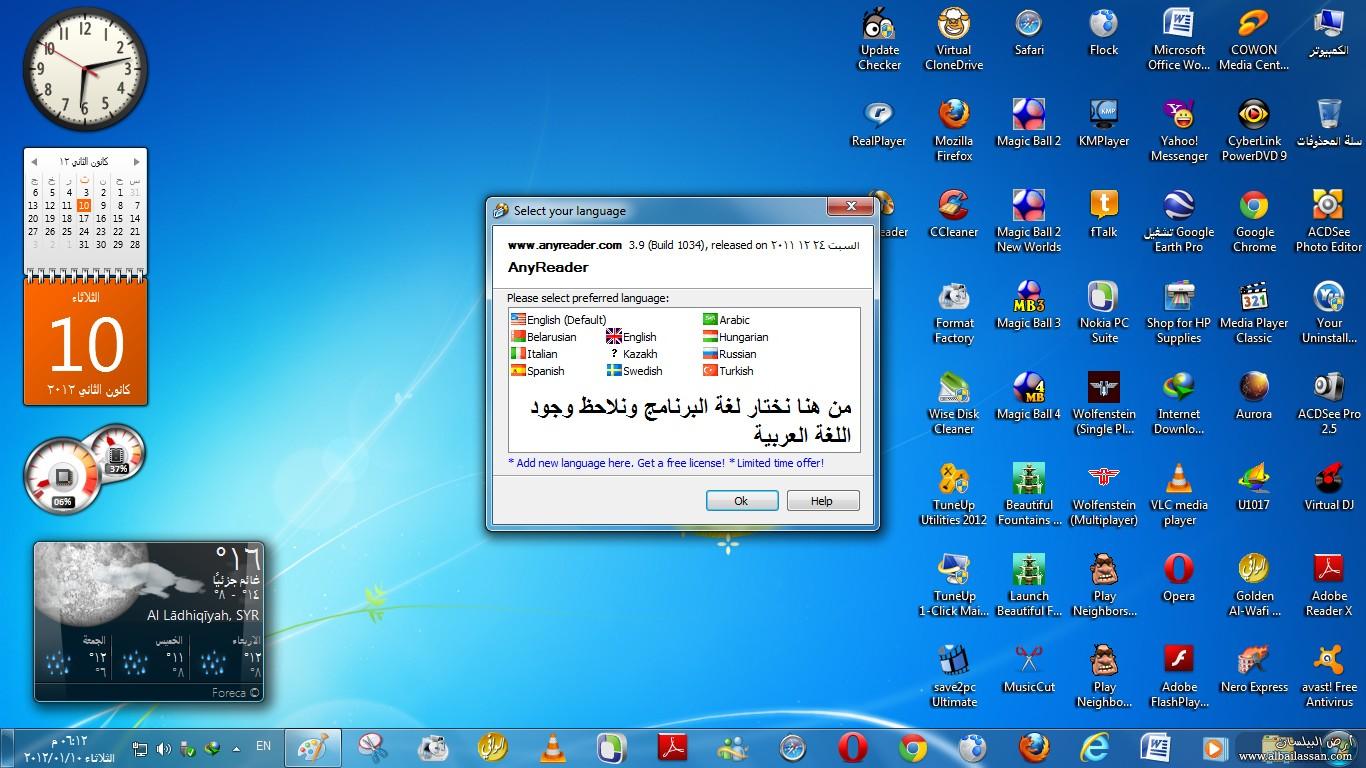Viewport: 1366px width, 768px height.
Task: Open Aurora desktop icon
Action: point(1254,397)
